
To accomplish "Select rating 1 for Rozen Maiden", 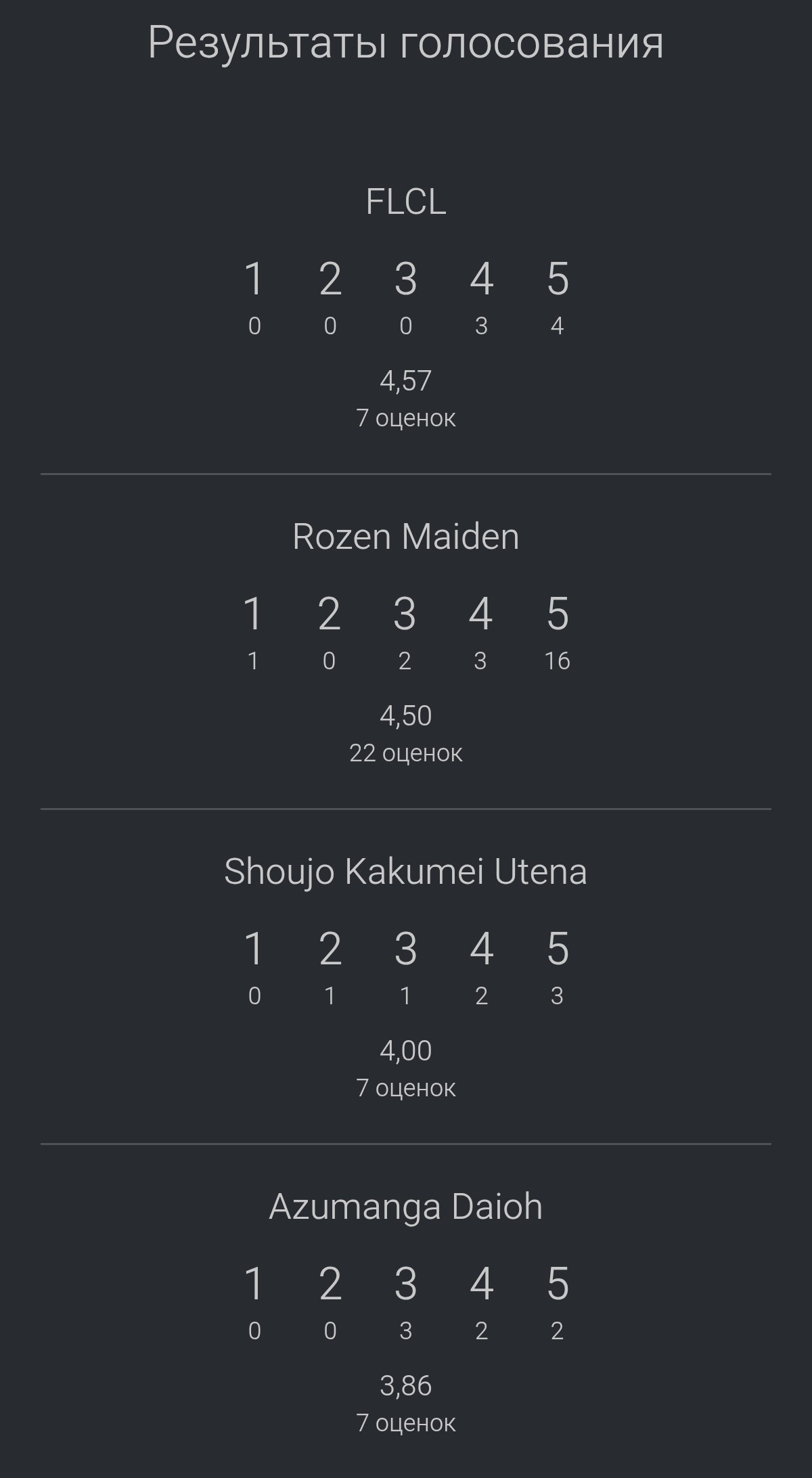I will click(253, 614).
